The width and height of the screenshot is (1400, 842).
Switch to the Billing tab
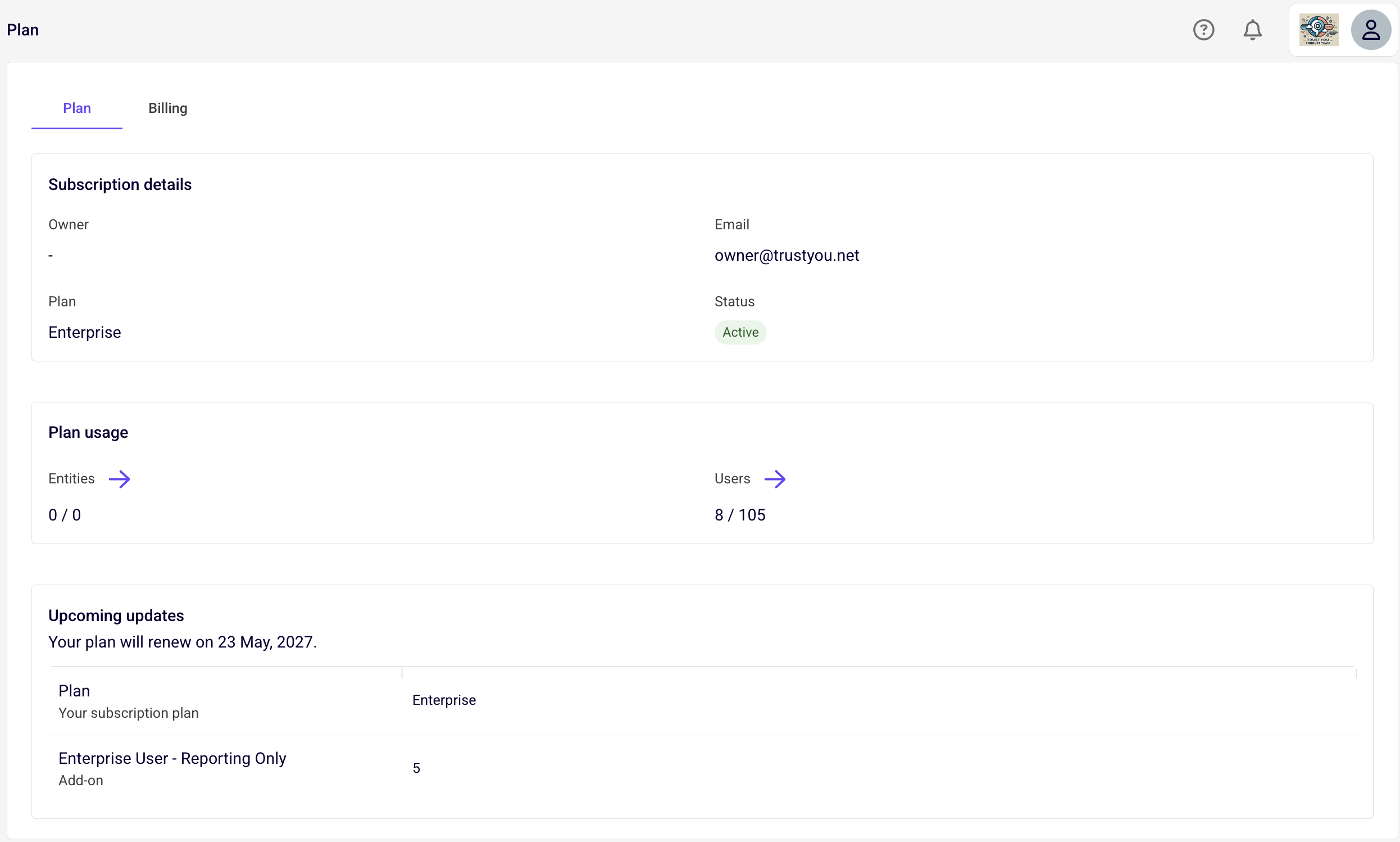point(168,108)
